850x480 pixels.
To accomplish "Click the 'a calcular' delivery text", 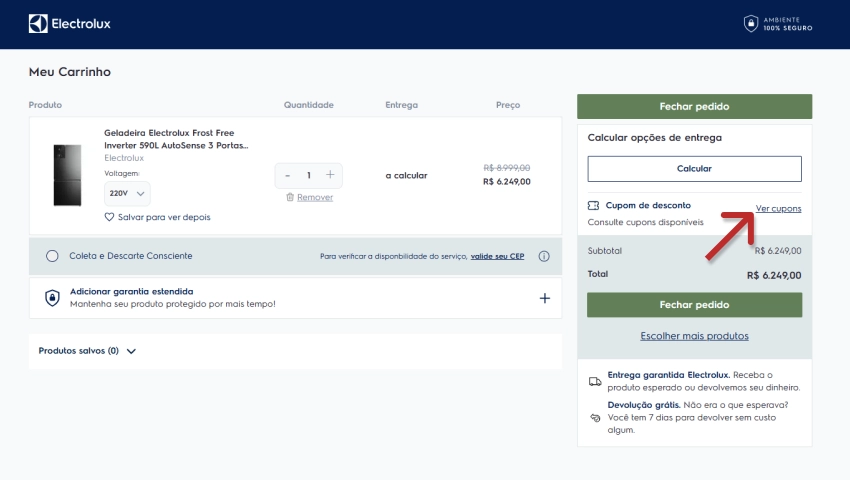I will tap(407, 176).
